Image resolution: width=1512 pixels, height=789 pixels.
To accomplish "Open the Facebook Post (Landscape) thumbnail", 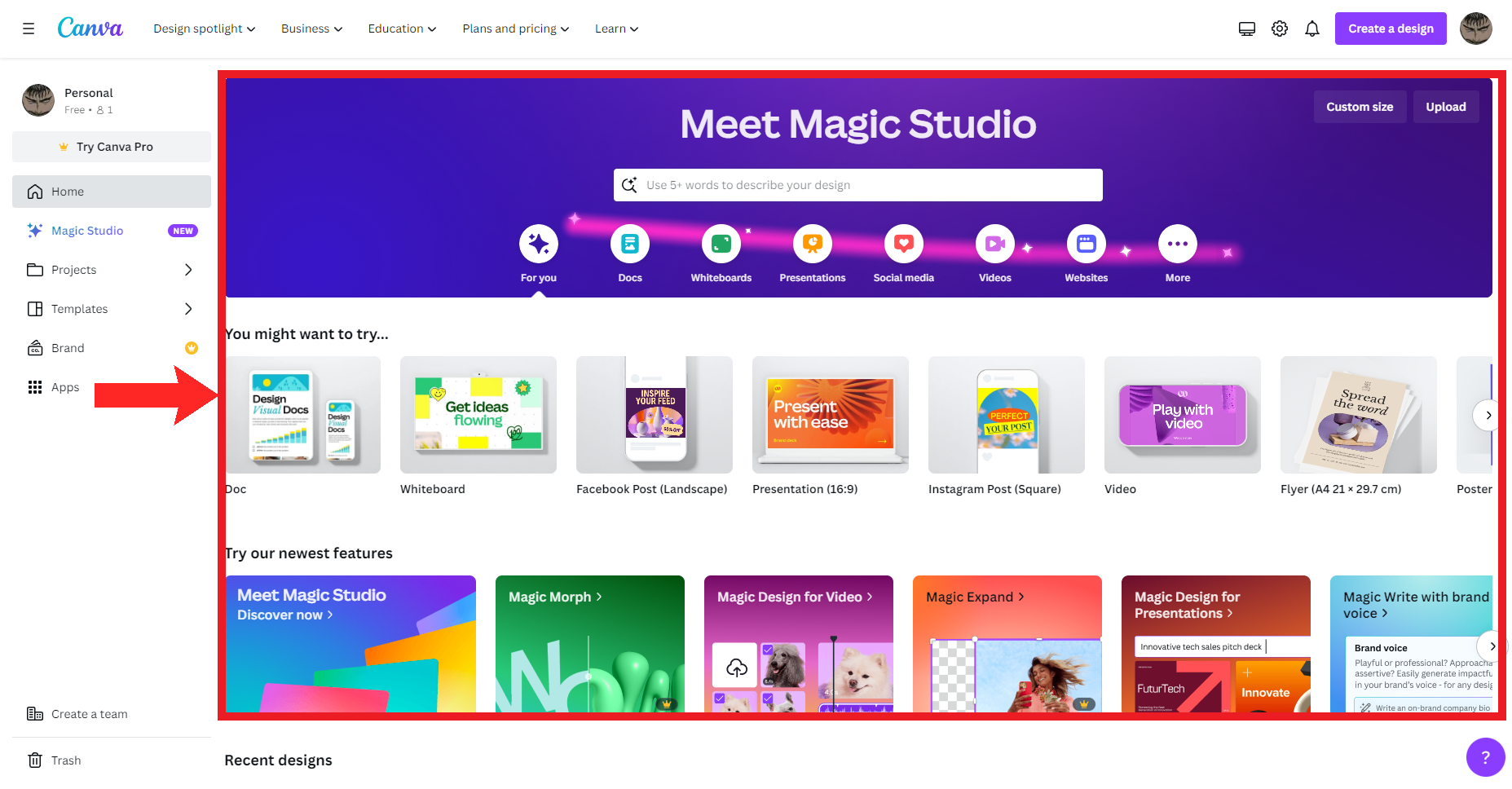I will click(x=655, y=415).
